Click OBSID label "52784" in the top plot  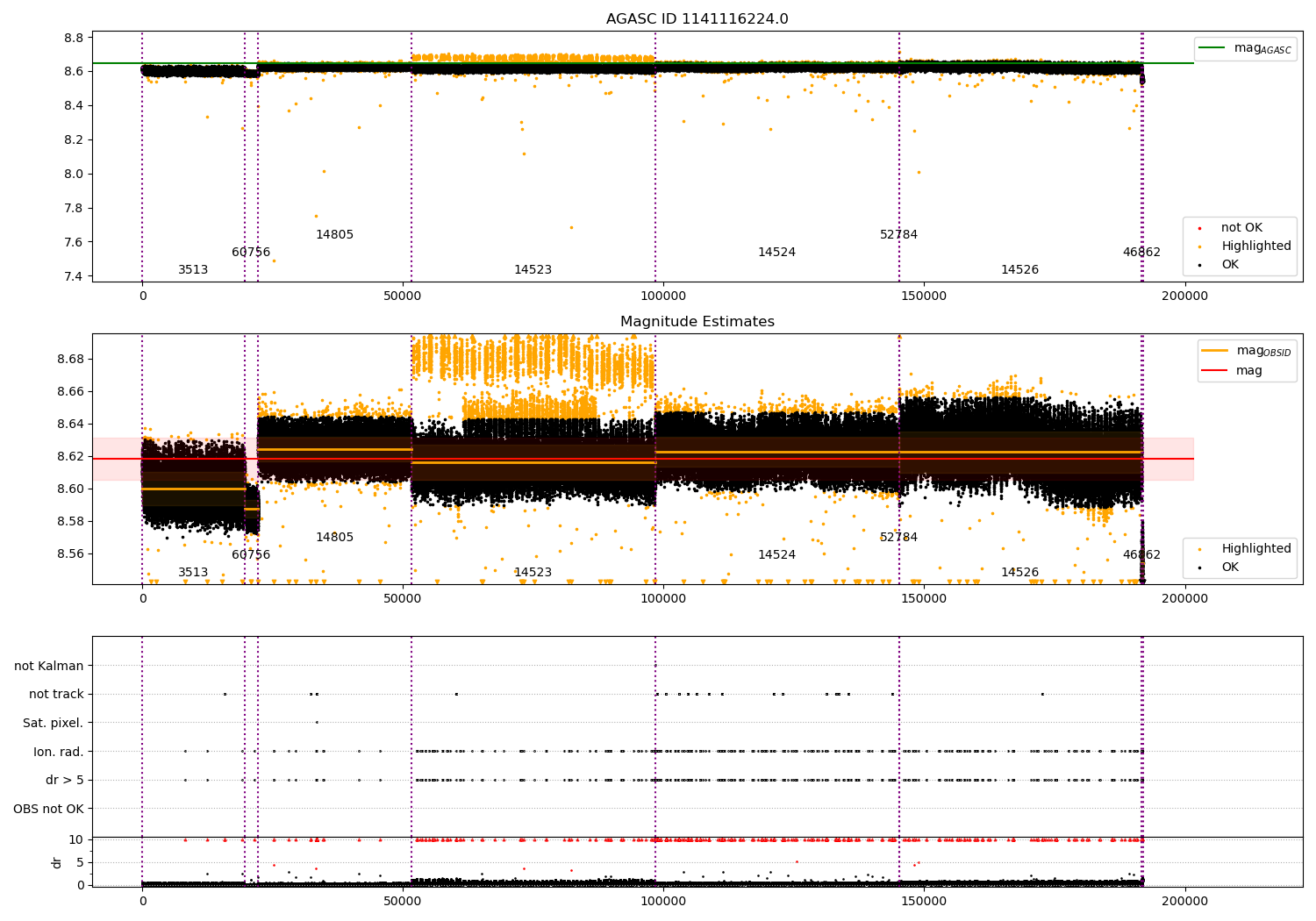(x=898, y=235)
